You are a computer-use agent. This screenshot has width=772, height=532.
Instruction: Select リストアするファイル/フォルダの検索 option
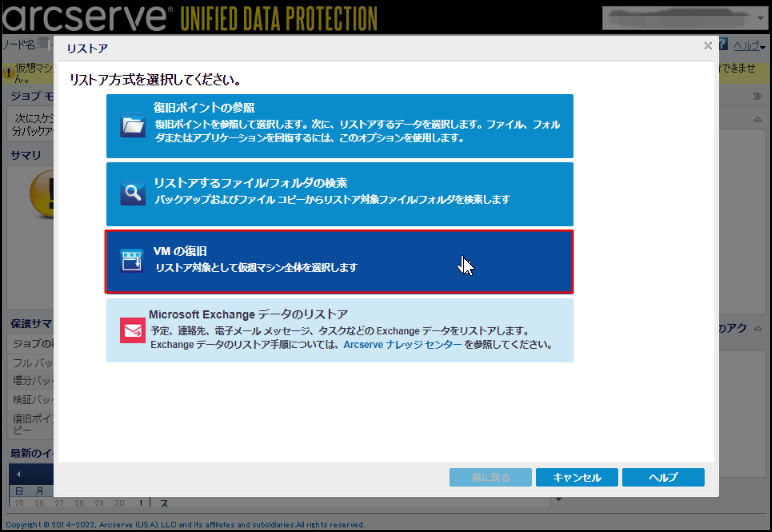(x=340, y=194)
